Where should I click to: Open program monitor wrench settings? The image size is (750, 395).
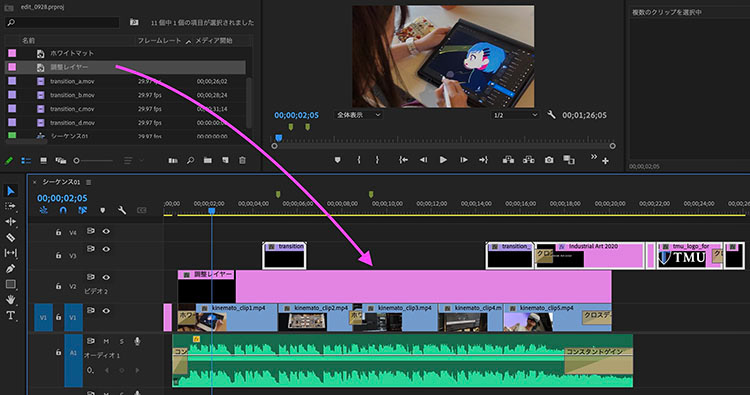tap(551, 115)
